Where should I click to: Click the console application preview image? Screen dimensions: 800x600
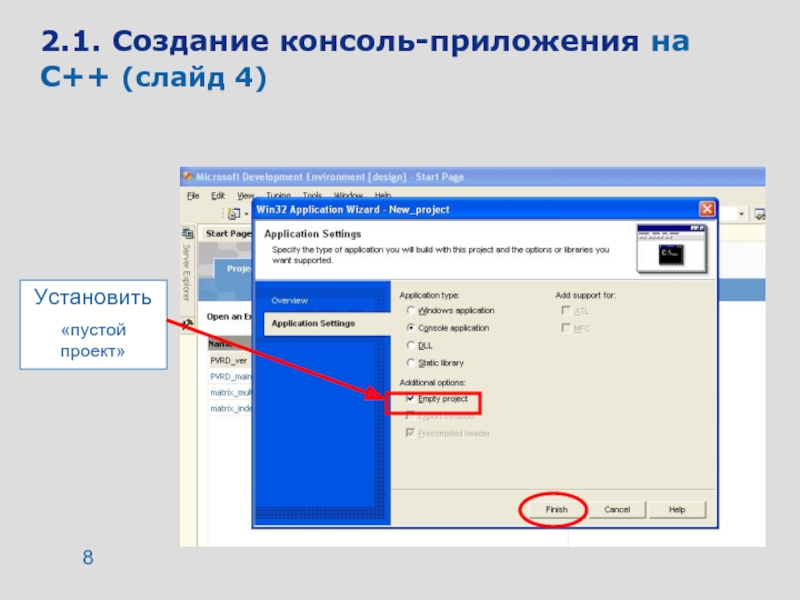[671, 249]
